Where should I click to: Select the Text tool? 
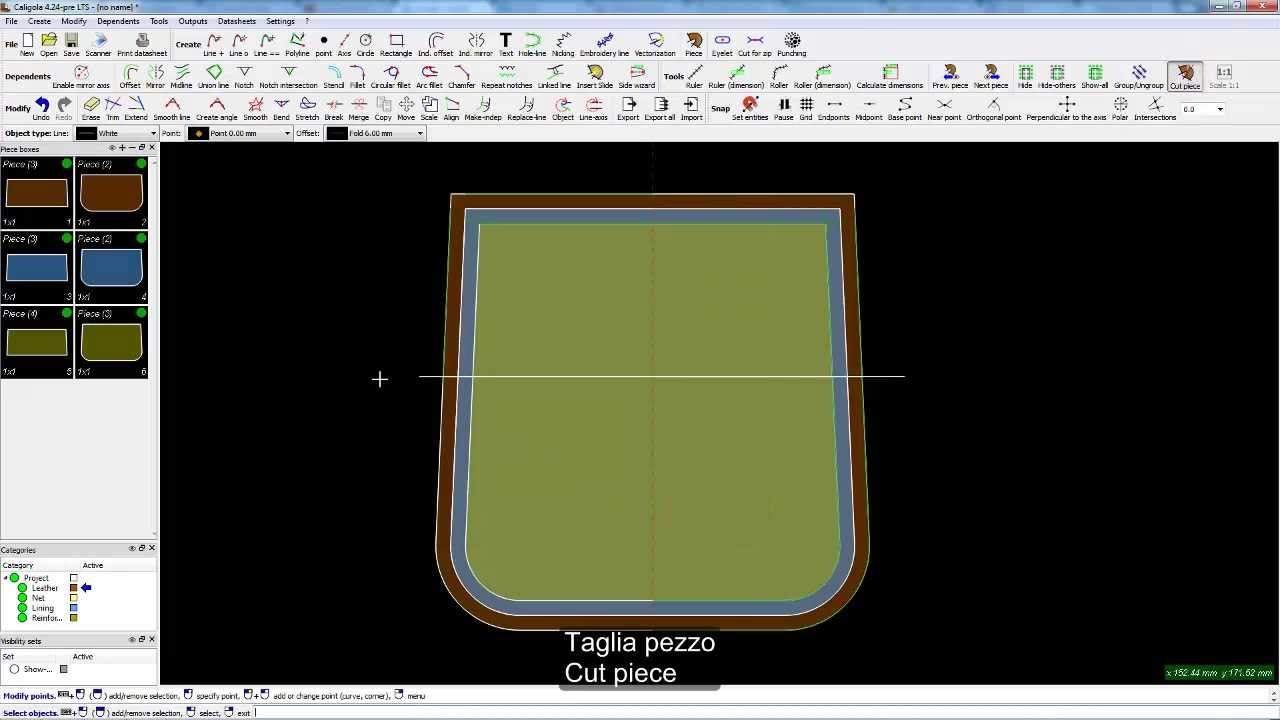click(506, 45)
